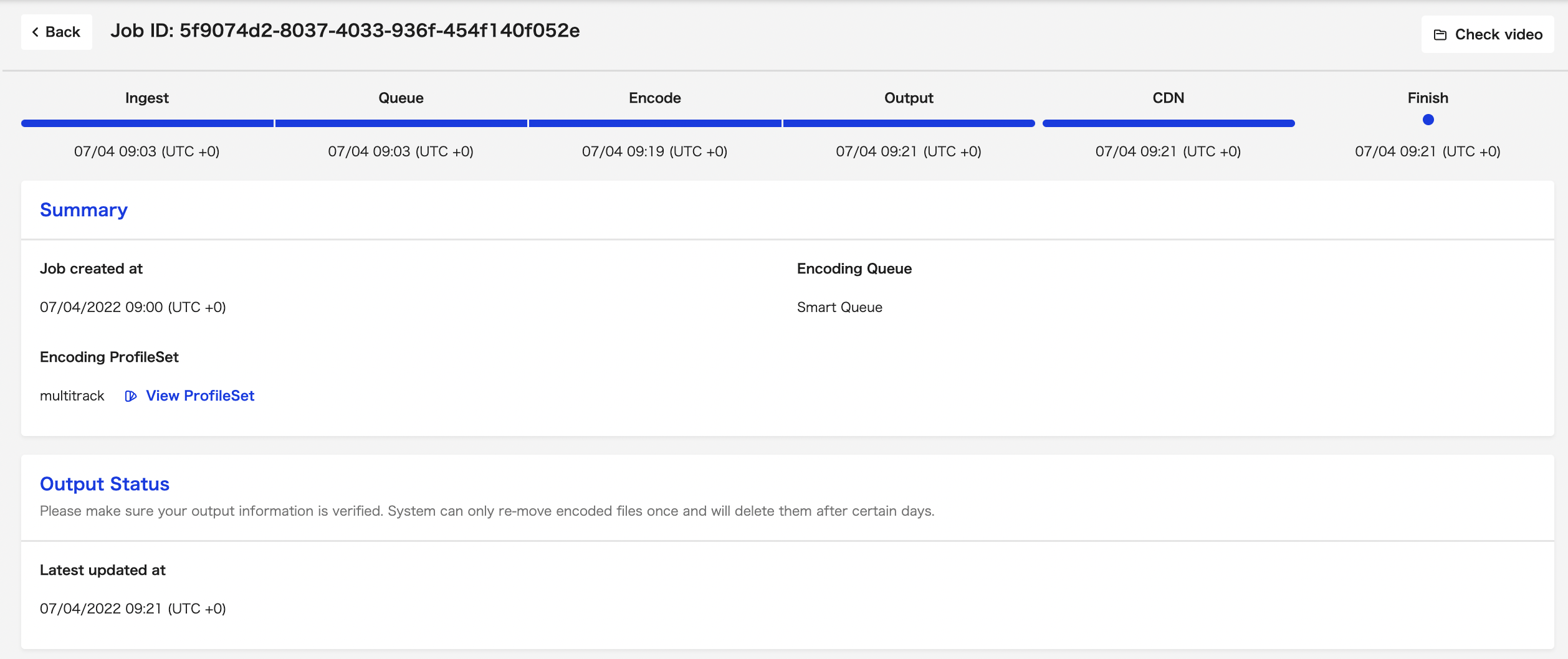Click the multitrack profile name
The image size is (1568, 659).
pyautogui.click(x=72, y=396)
